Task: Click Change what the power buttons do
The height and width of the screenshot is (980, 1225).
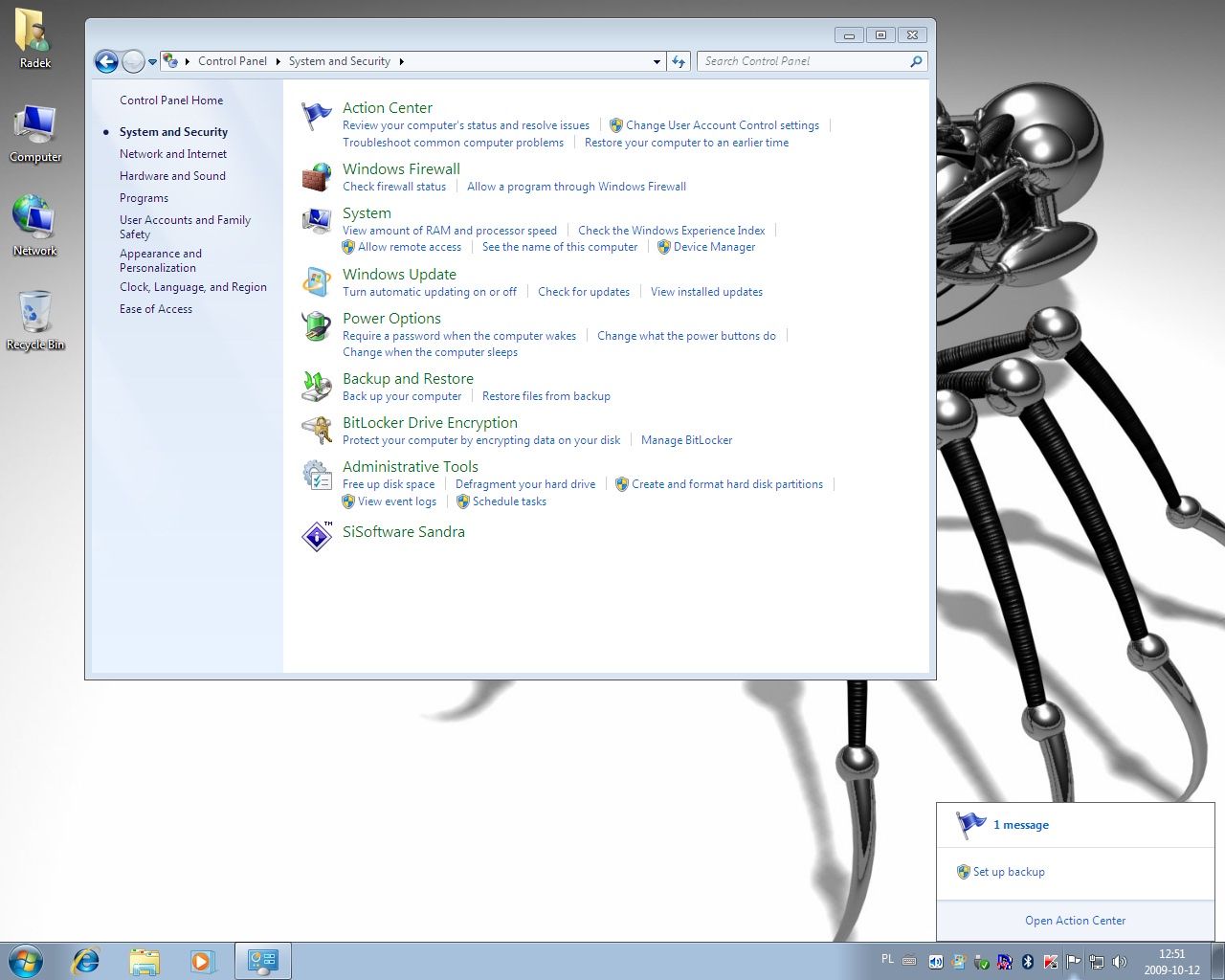Action: coord(686,336)
